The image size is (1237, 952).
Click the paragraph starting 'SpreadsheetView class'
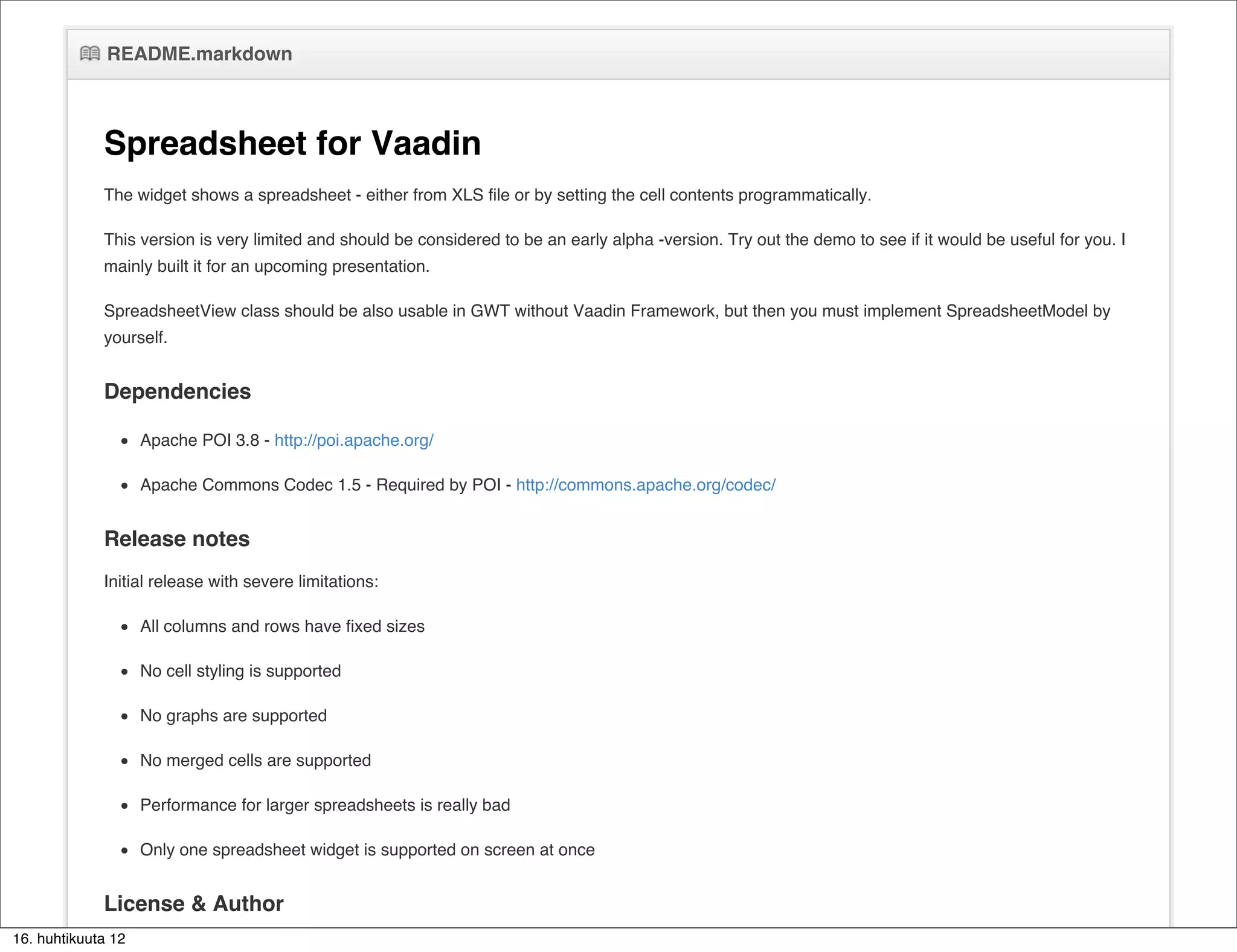[x=606, y=312]
